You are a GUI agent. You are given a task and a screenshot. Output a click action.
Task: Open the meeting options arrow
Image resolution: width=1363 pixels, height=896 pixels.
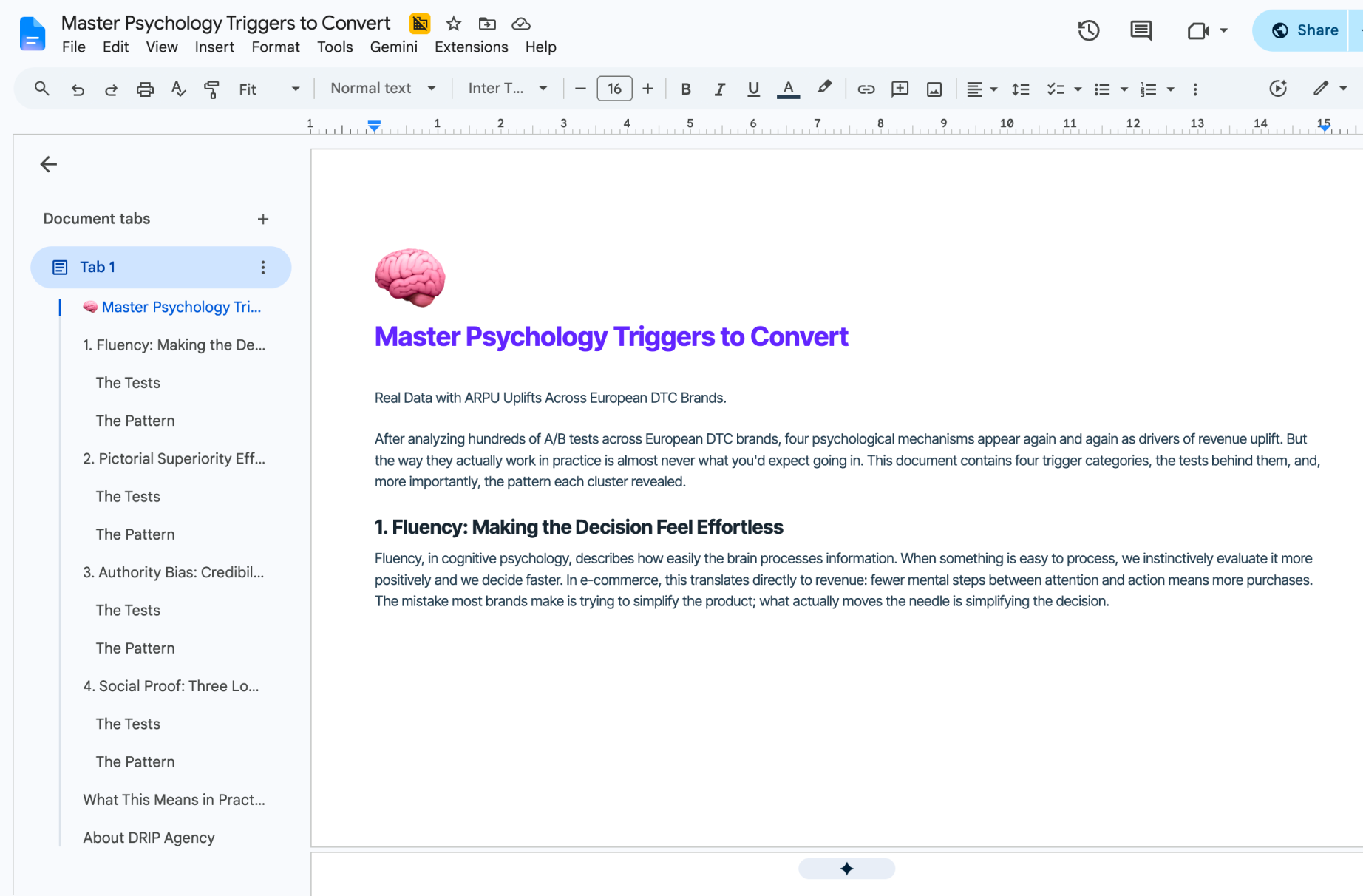(1223, 30)
